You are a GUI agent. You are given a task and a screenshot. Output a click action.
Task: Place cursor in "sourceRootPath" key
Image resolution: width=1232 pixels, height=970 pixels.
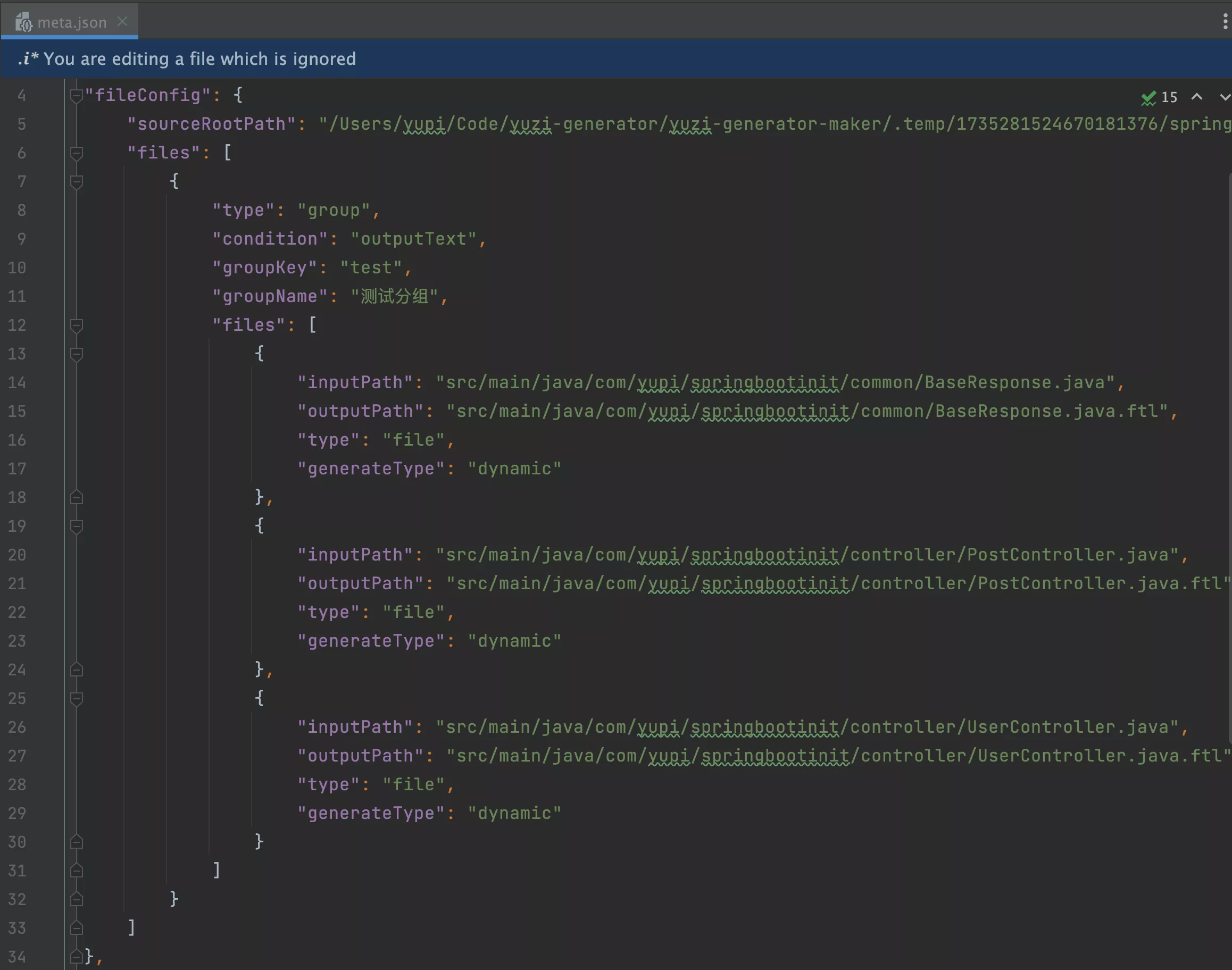point(212,124)
